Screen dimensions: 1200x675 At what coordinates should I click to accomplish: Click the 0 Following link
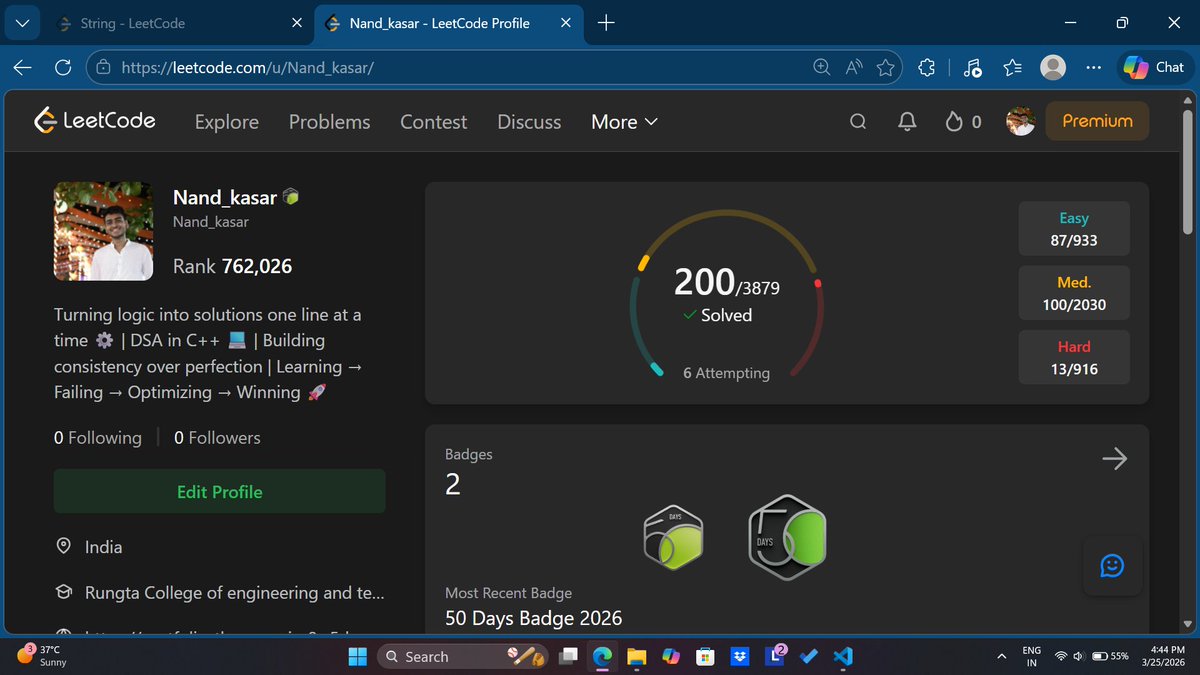[x=98, y=437]
